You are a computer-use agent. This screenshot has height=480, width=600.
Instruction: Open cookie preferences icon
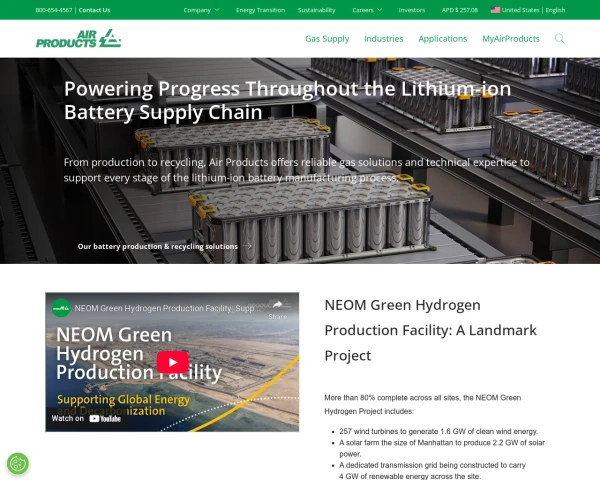point(18,464)
